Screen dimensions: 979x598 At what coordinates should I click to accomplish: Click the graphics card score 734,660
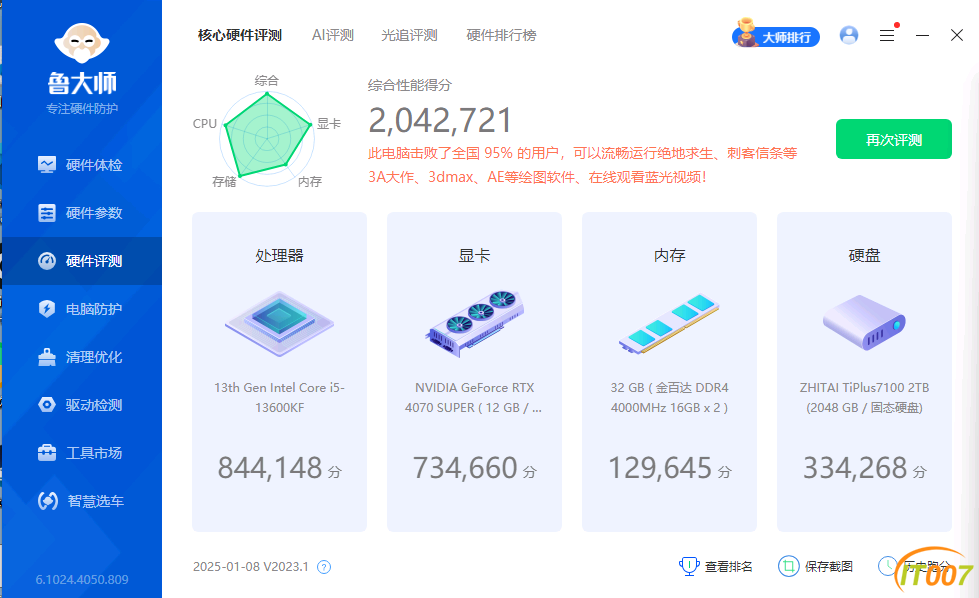pyautogui.click(x=465, y=468)
